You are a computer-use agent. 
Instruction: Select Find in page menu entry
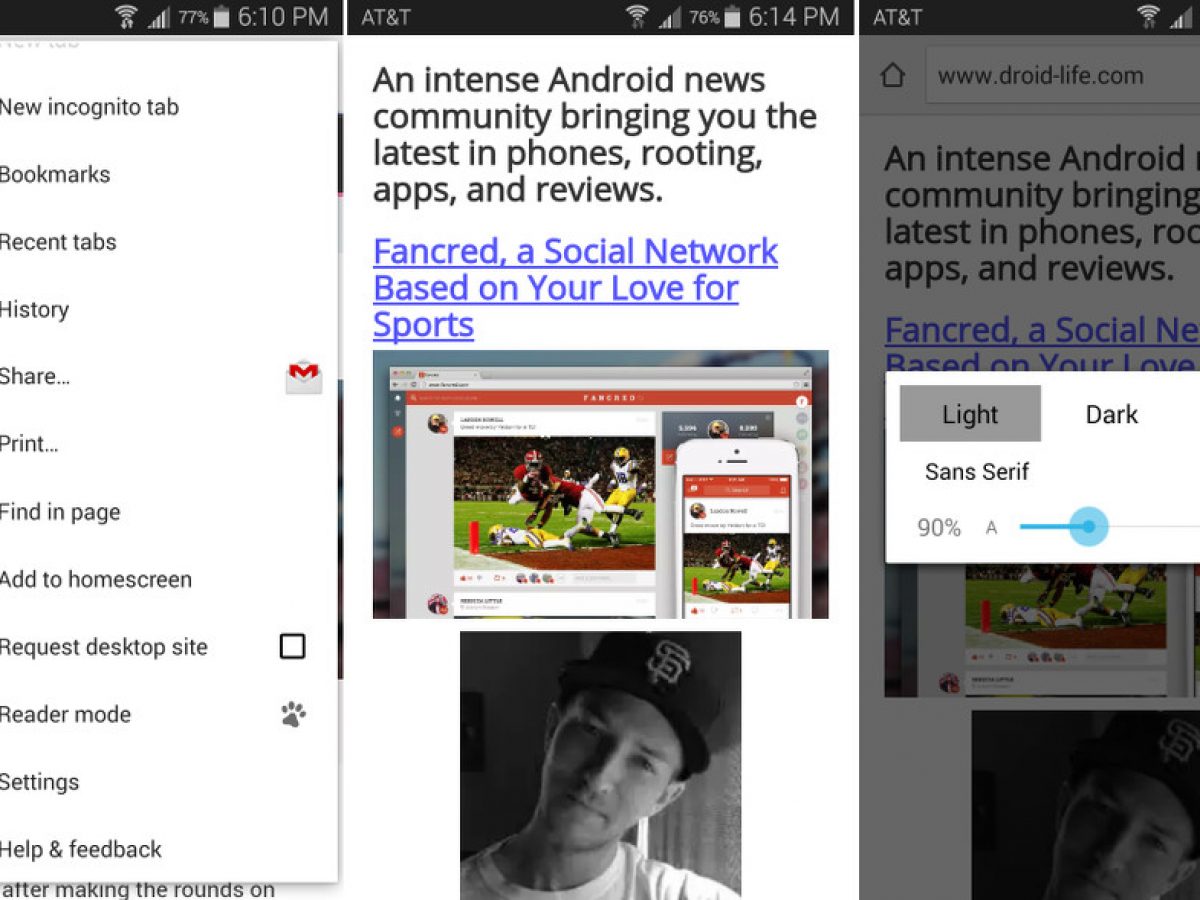click(x=60, y=512)
